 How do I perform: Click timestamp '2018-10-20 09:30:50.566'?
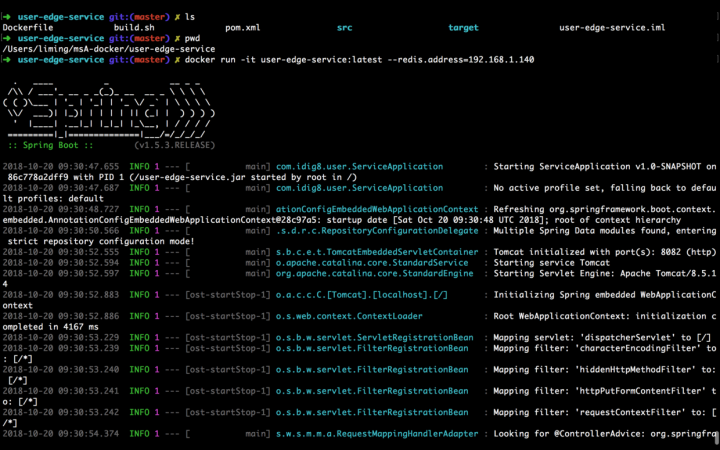click(61, 231)
